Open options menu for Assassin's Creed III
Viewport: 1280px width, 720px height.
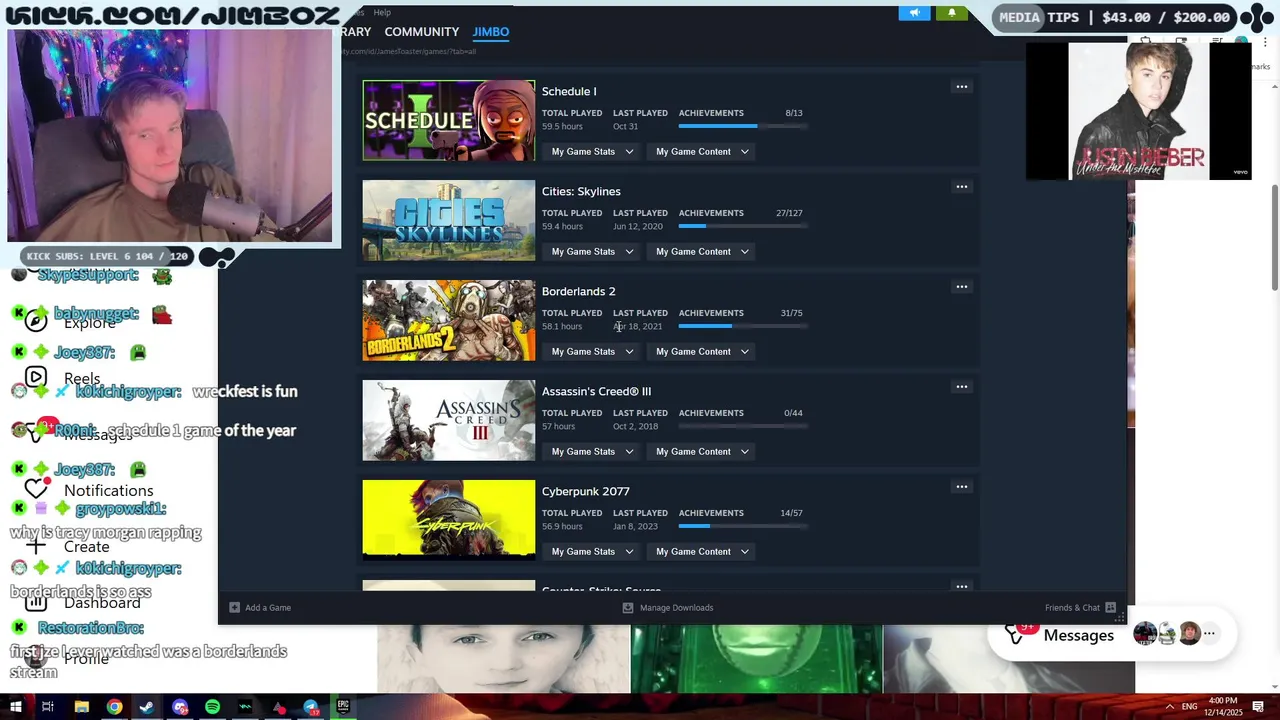961,387
